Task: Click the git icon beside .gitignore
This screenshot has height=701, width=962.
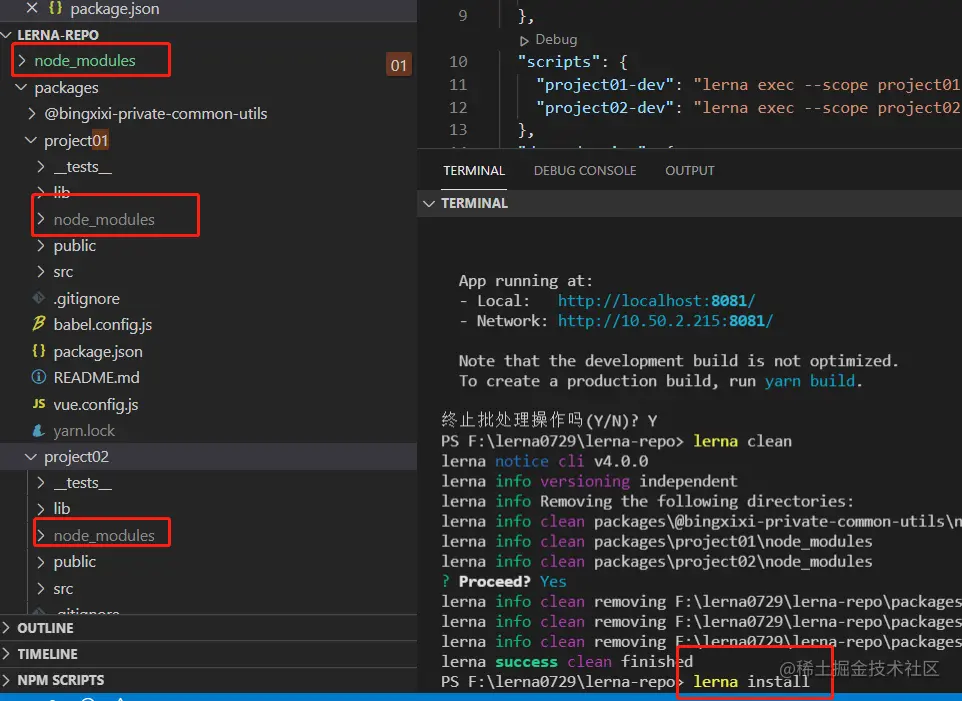Action: (39, 298)
